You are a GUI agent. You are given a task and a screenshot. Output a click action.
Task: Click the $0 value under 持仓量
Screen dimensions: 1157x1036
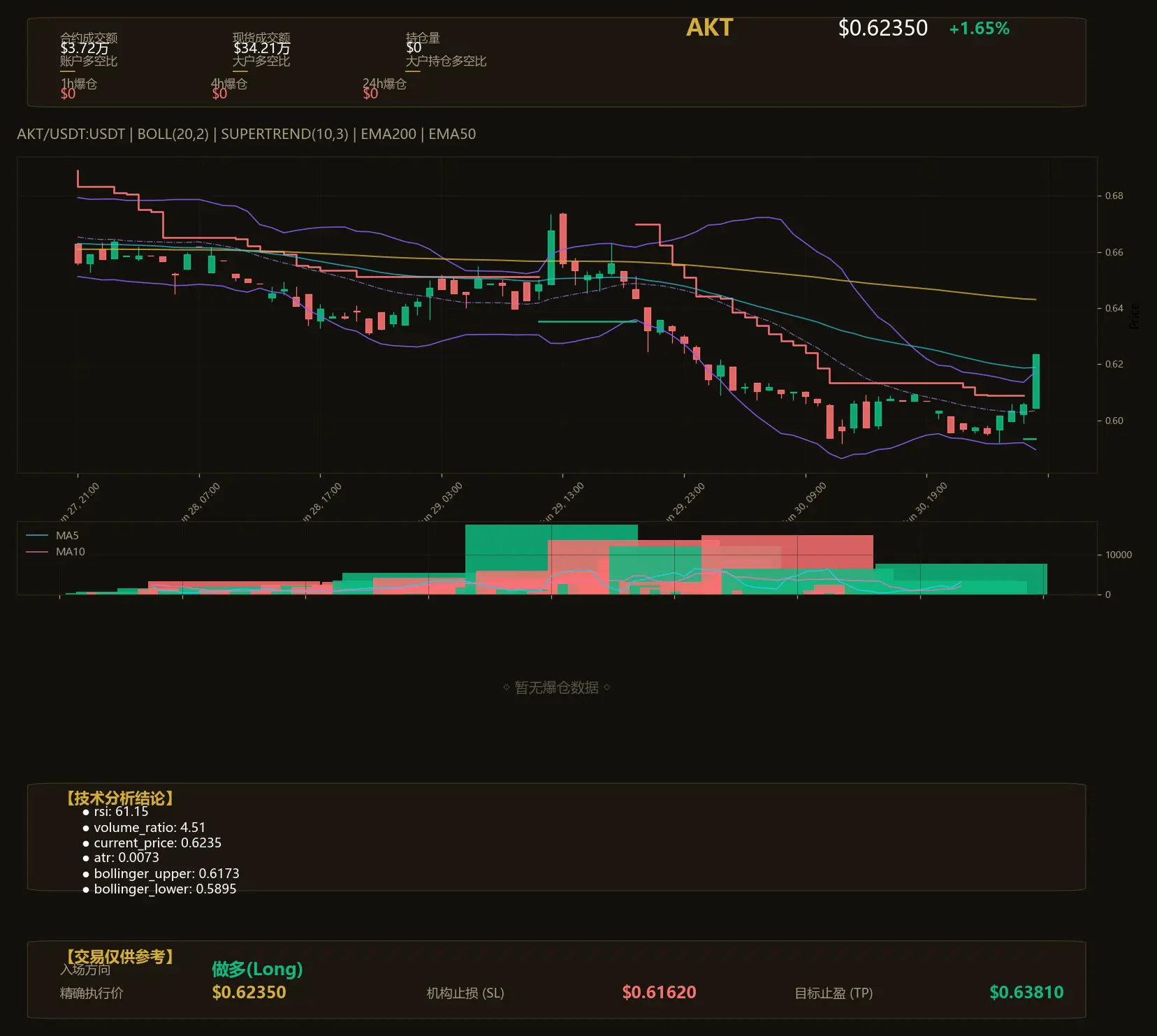414,48
